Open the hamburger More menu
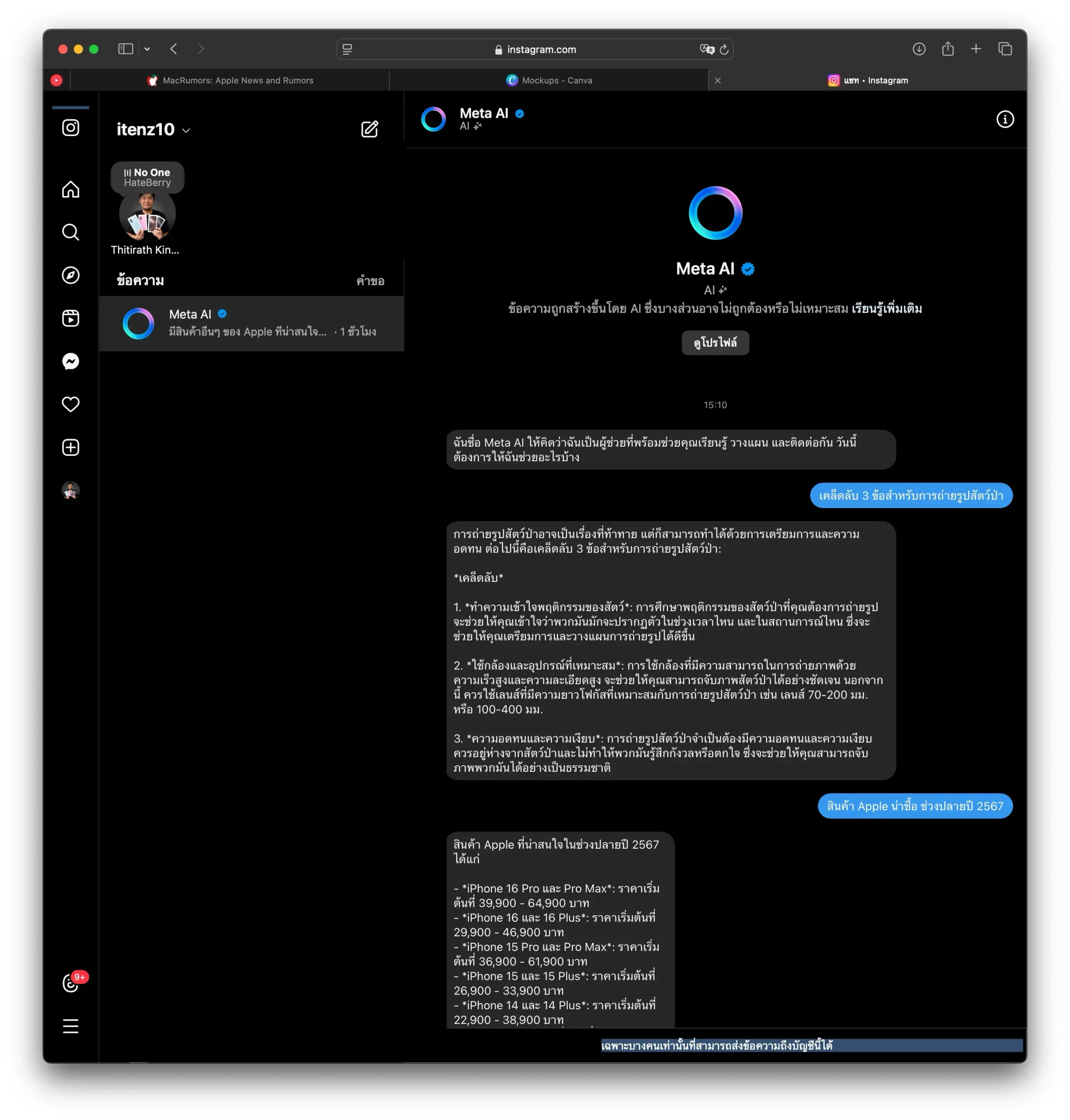 pyautogui.click(x=70, y=1026)
